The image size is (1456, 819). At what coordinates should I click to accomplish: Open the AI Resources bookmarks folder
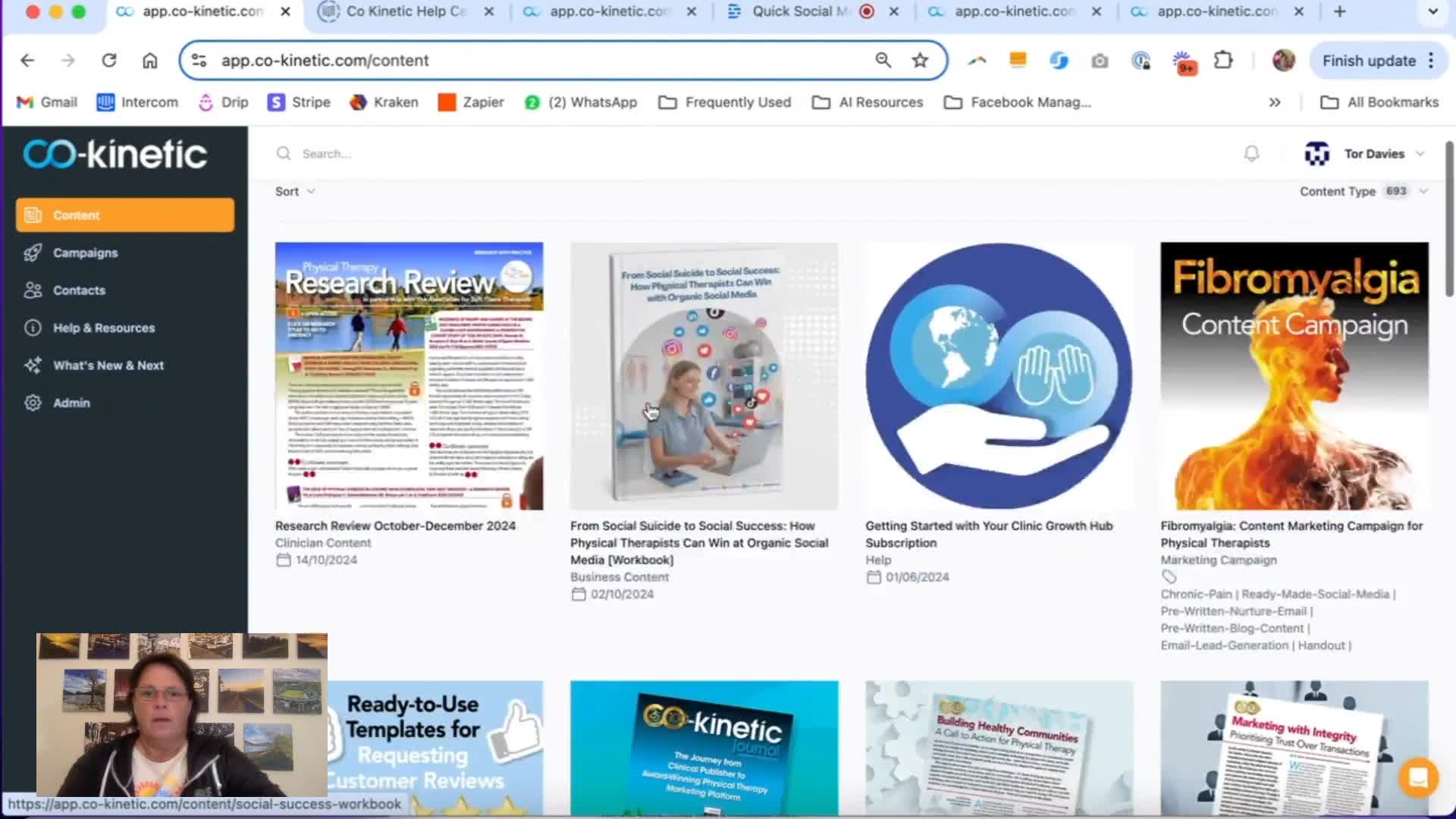(x=868, y=102)
